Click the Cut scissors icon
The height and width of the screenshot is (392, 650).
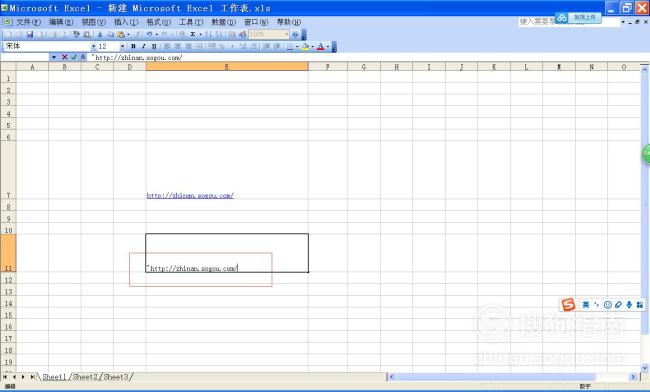[x=100, y=34]
